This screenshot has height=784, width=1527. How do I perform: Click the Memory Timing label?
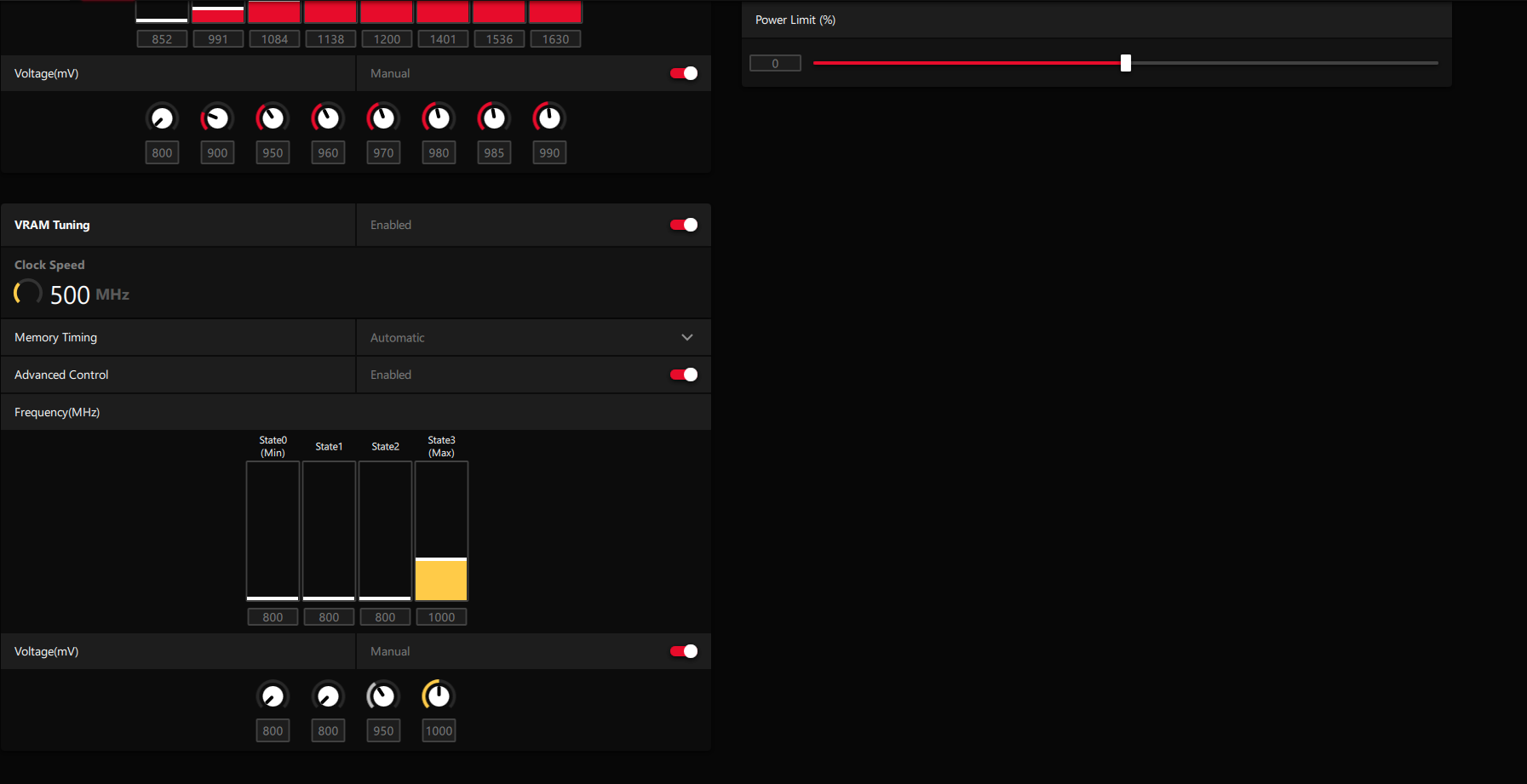point(55,338)
